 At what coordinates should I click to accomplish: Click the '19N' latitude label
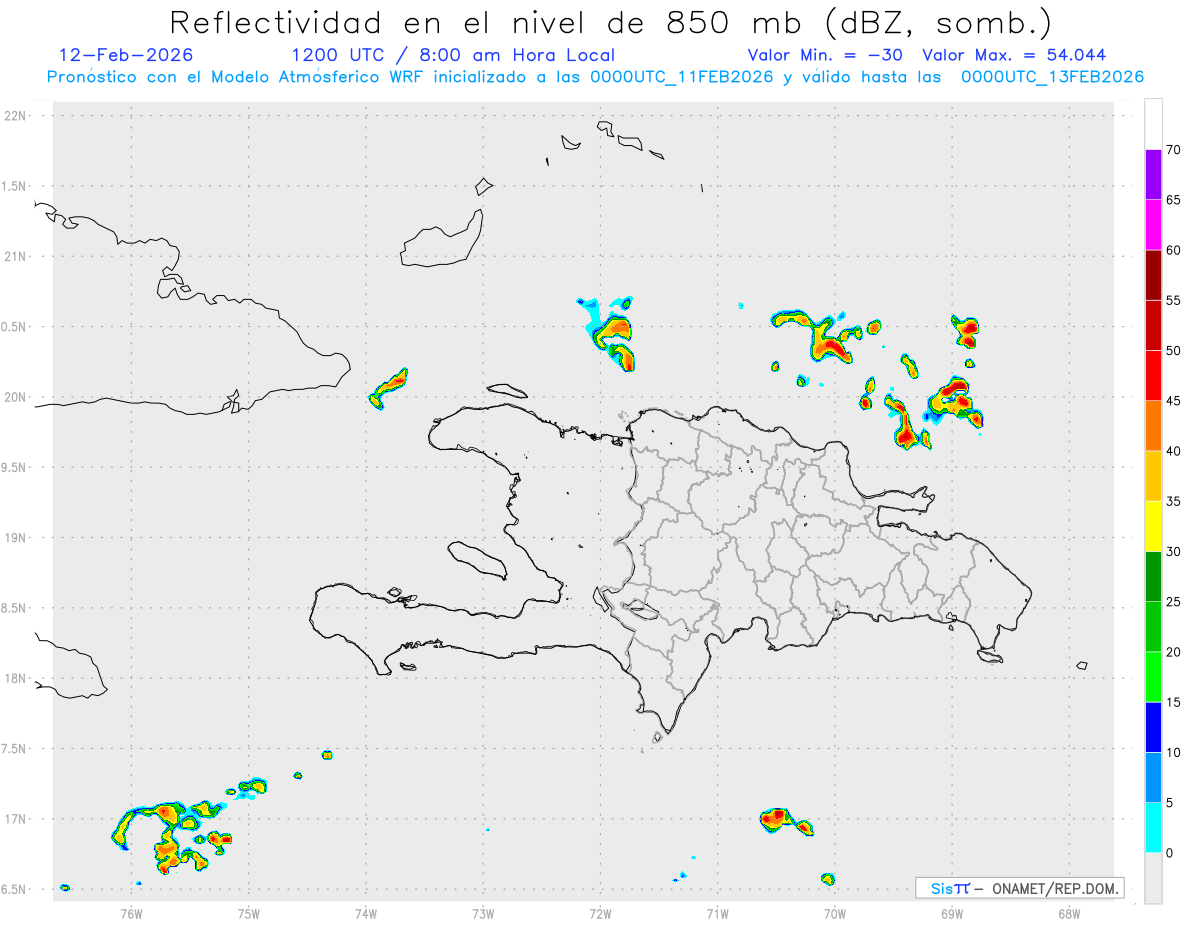pyautogui.click(x=17, y=538)
